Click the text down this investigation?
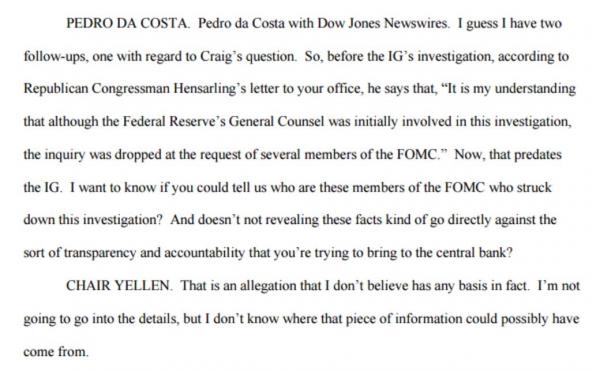This screenshot has height=371, width=600. coord(93,220)
